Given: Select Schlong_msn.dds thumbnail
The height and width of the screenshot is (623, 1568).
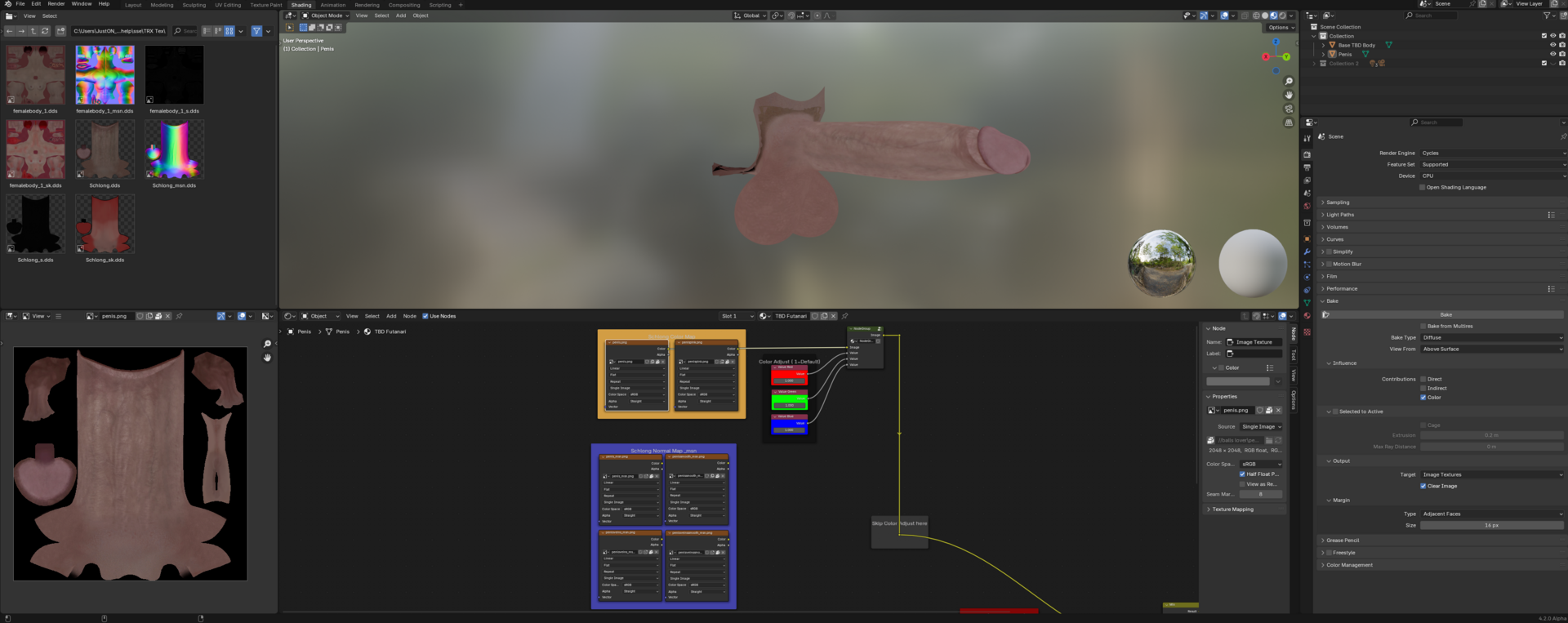Looking at the screenshot, I should pos(174,150).
